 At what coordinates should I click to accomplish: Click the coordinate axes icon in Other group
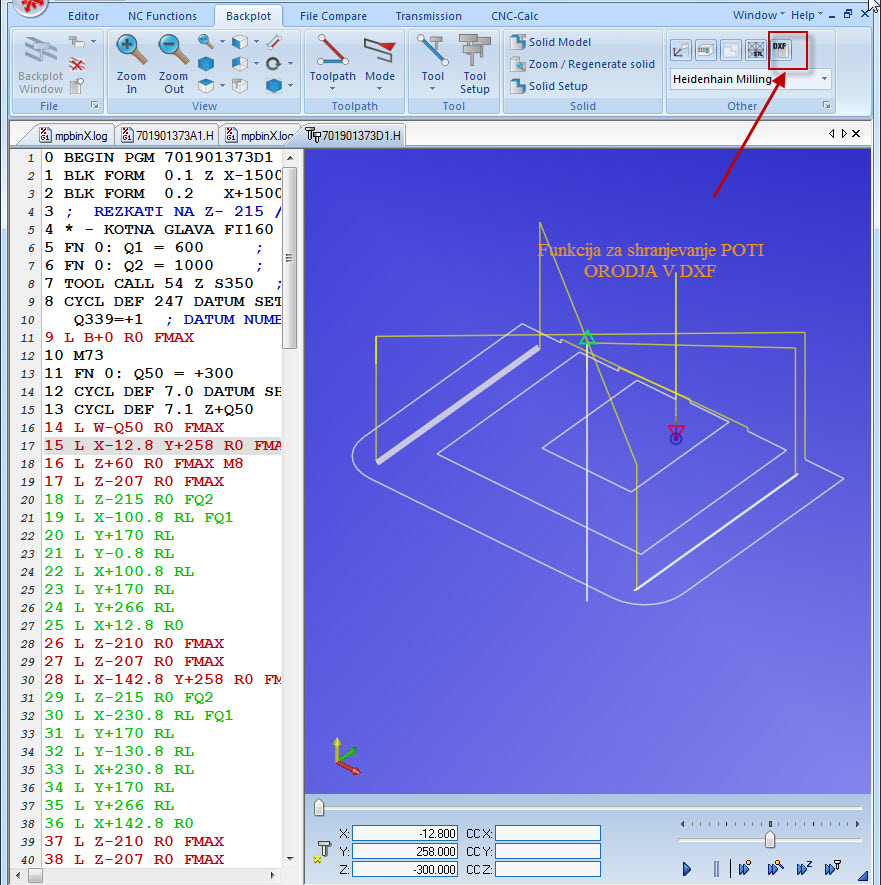point(680,51)
